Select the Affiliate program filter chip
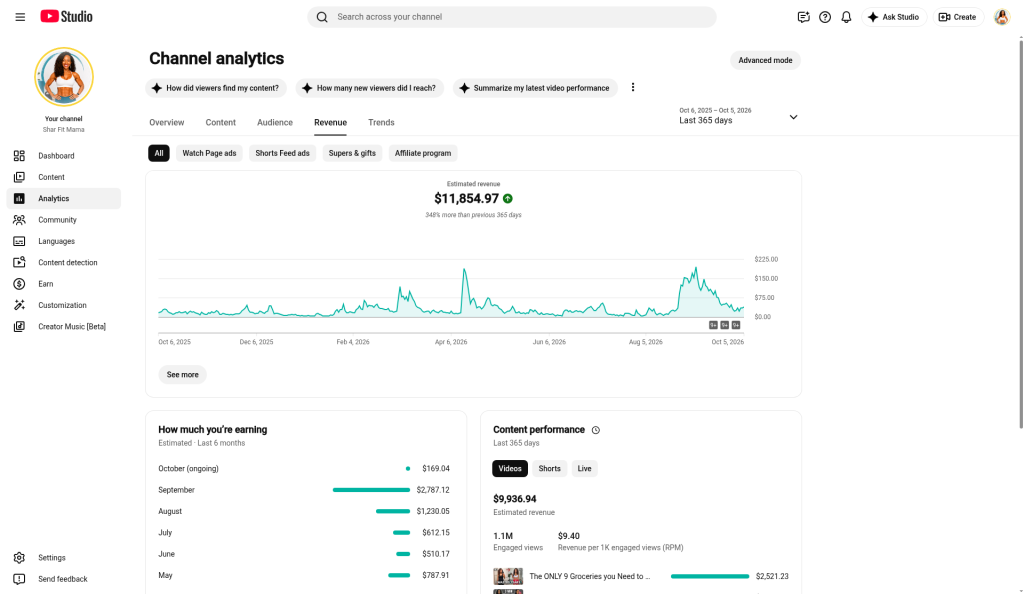Image resolution: width=1024 pixels, height=594 pixels. tap(423, 153)
